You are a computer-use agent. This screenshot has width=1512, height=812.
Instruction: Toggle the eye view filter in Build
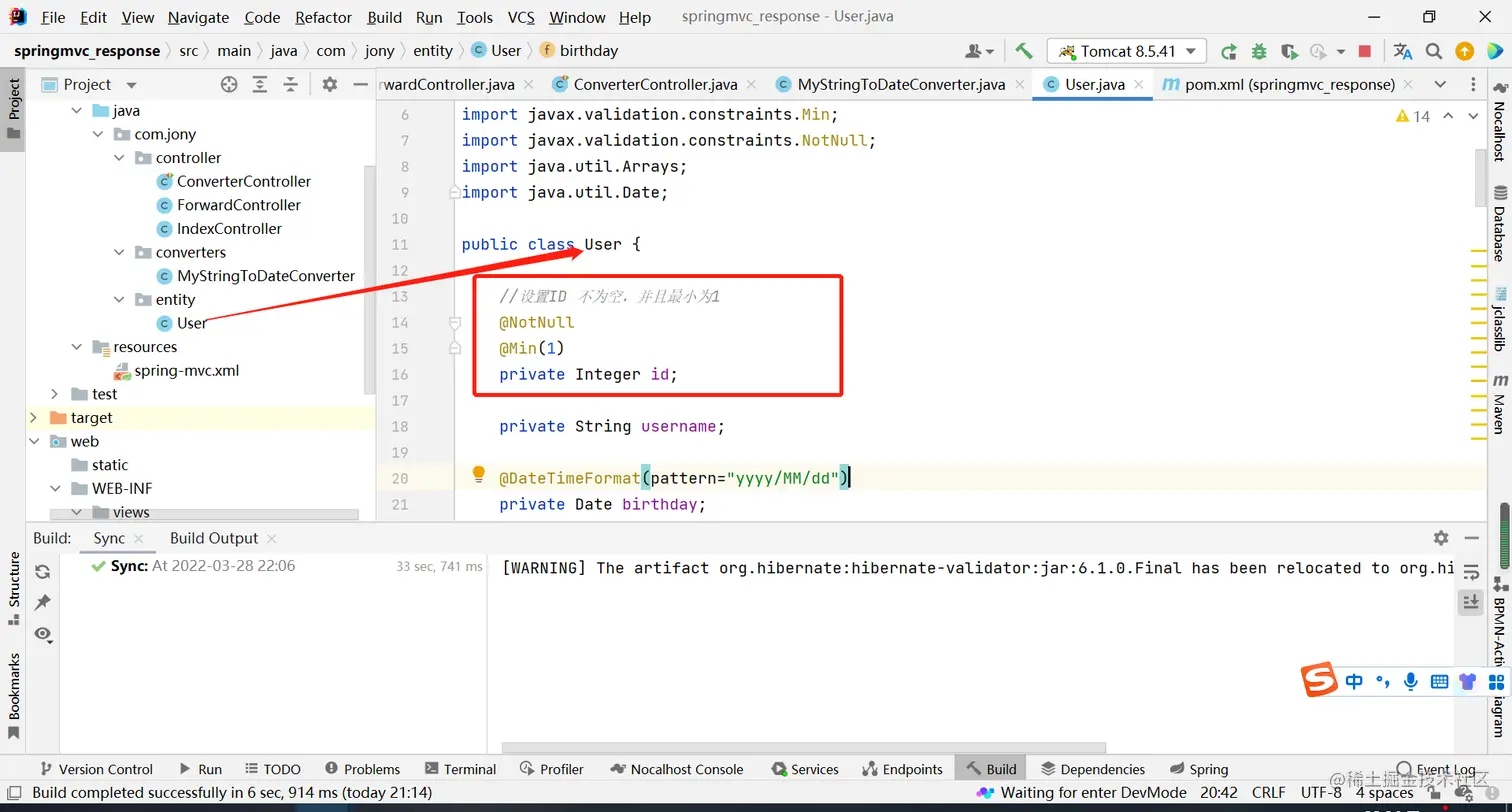coord(42,634)
